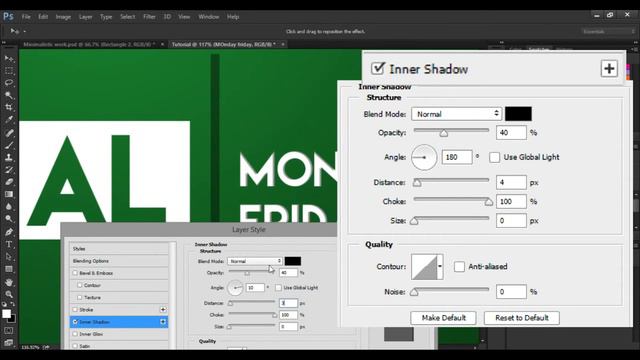Check the Texture style checkbox
The image size is (640, 360).
coord(80,298)
